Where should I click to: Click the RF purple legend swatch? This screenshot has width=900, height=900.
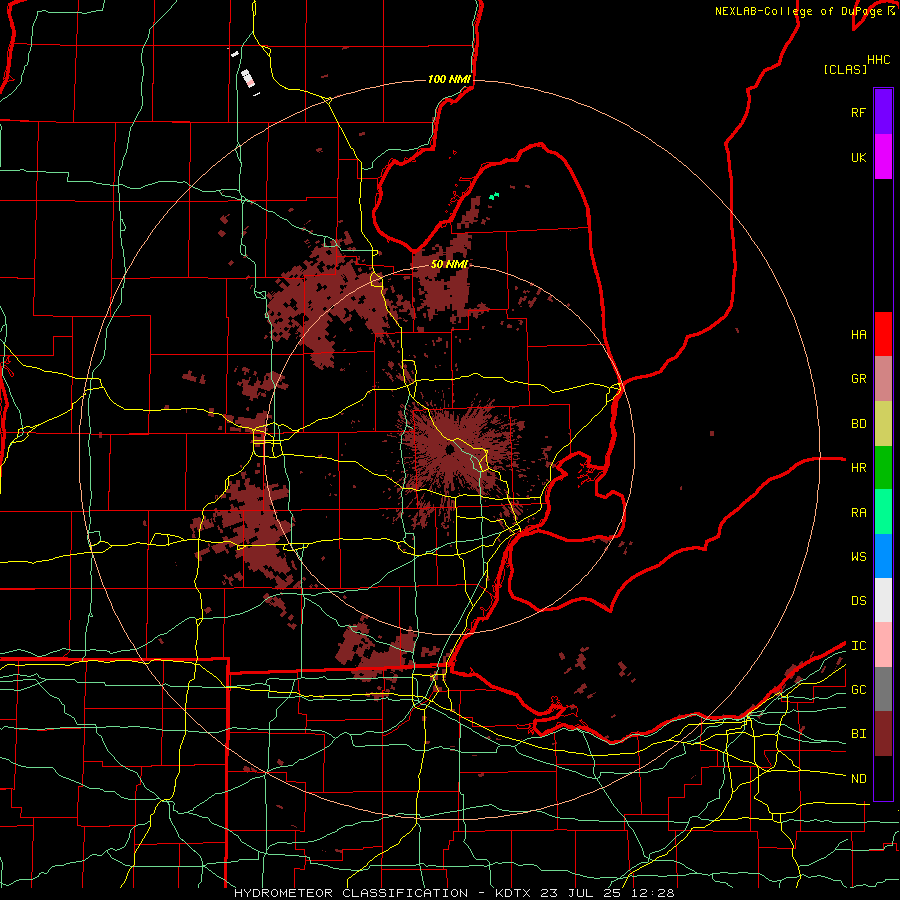(883, 112)
